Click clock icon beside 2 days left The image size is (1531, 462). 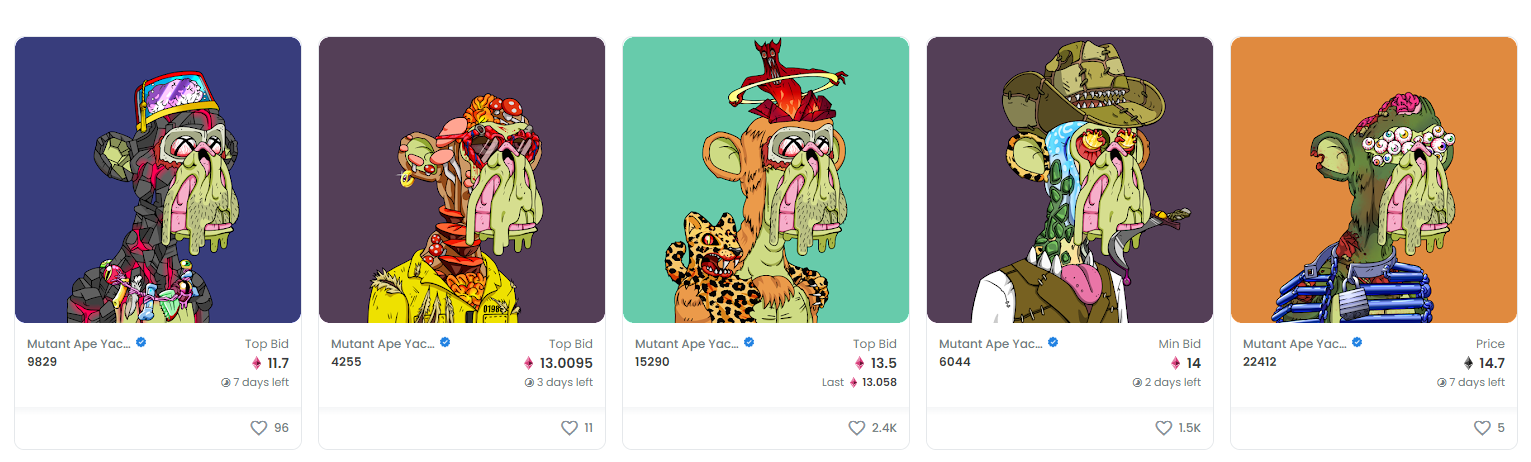1137,382
